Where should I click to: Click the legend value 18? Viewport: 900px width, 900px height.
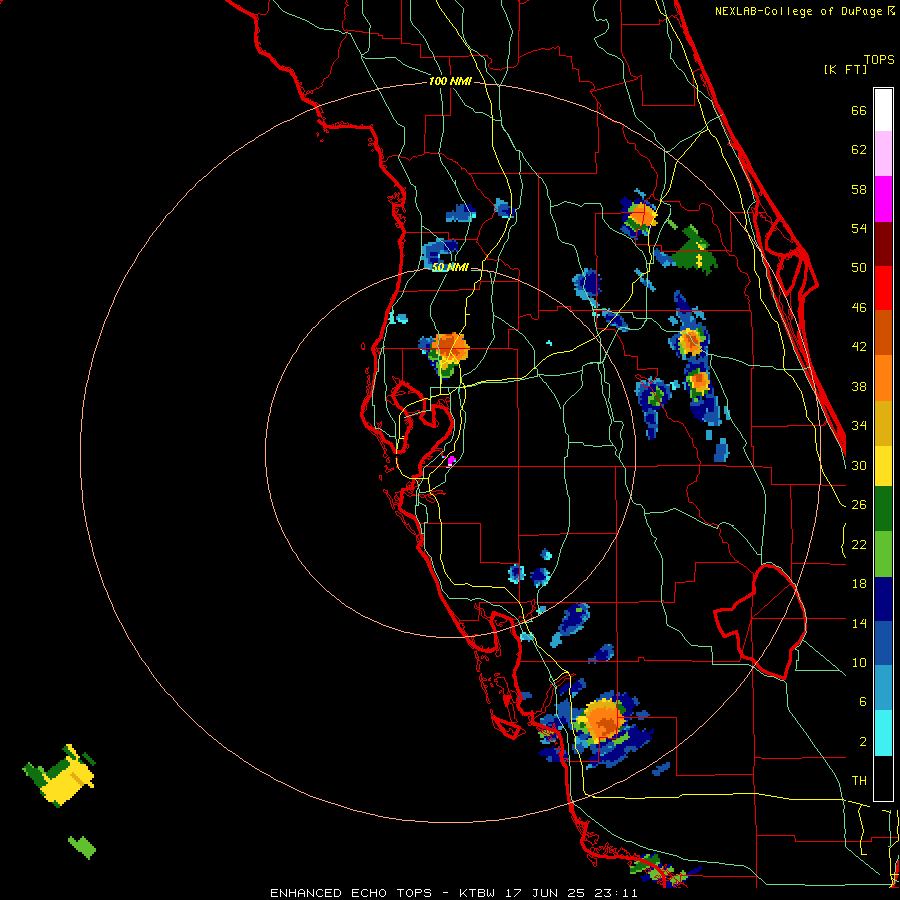(x=859, y=584)
